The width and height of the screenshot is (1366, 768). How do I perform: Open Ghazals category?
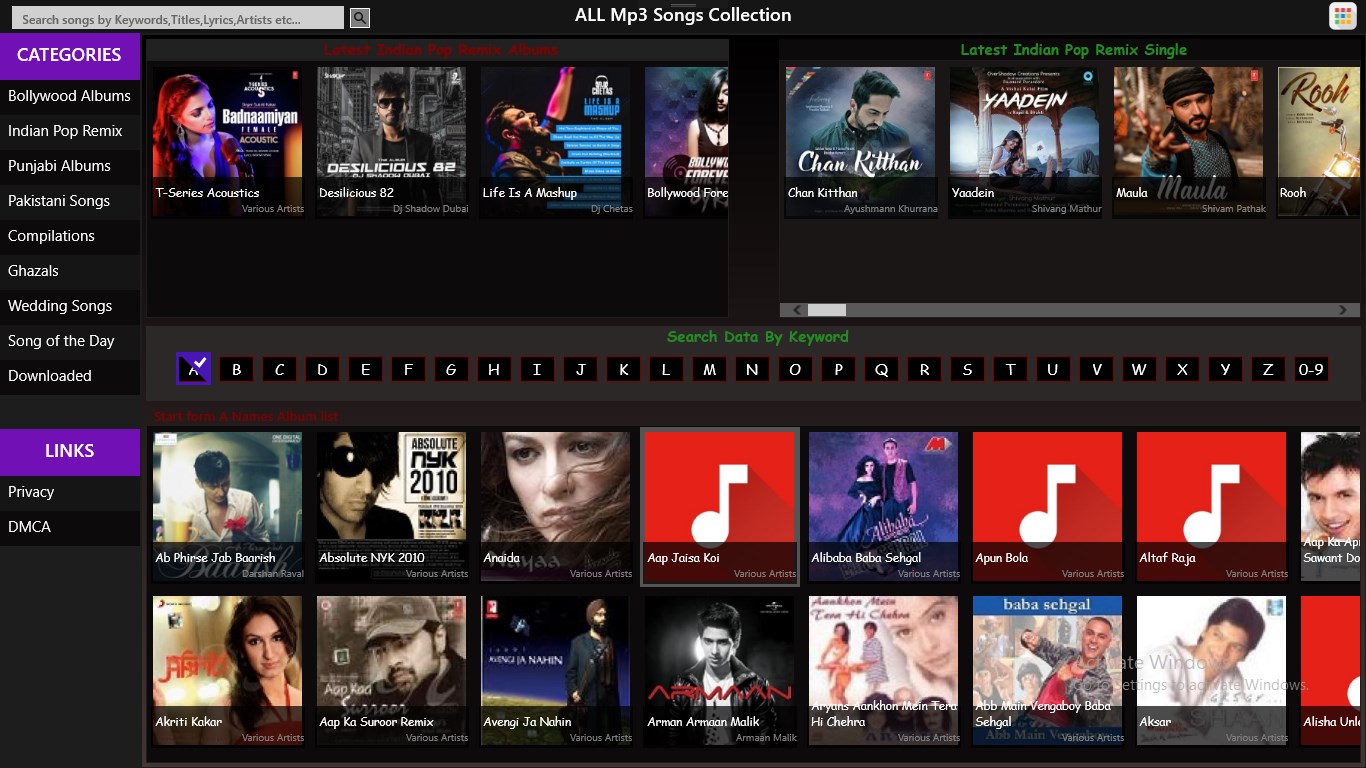[x=70, y=271]
